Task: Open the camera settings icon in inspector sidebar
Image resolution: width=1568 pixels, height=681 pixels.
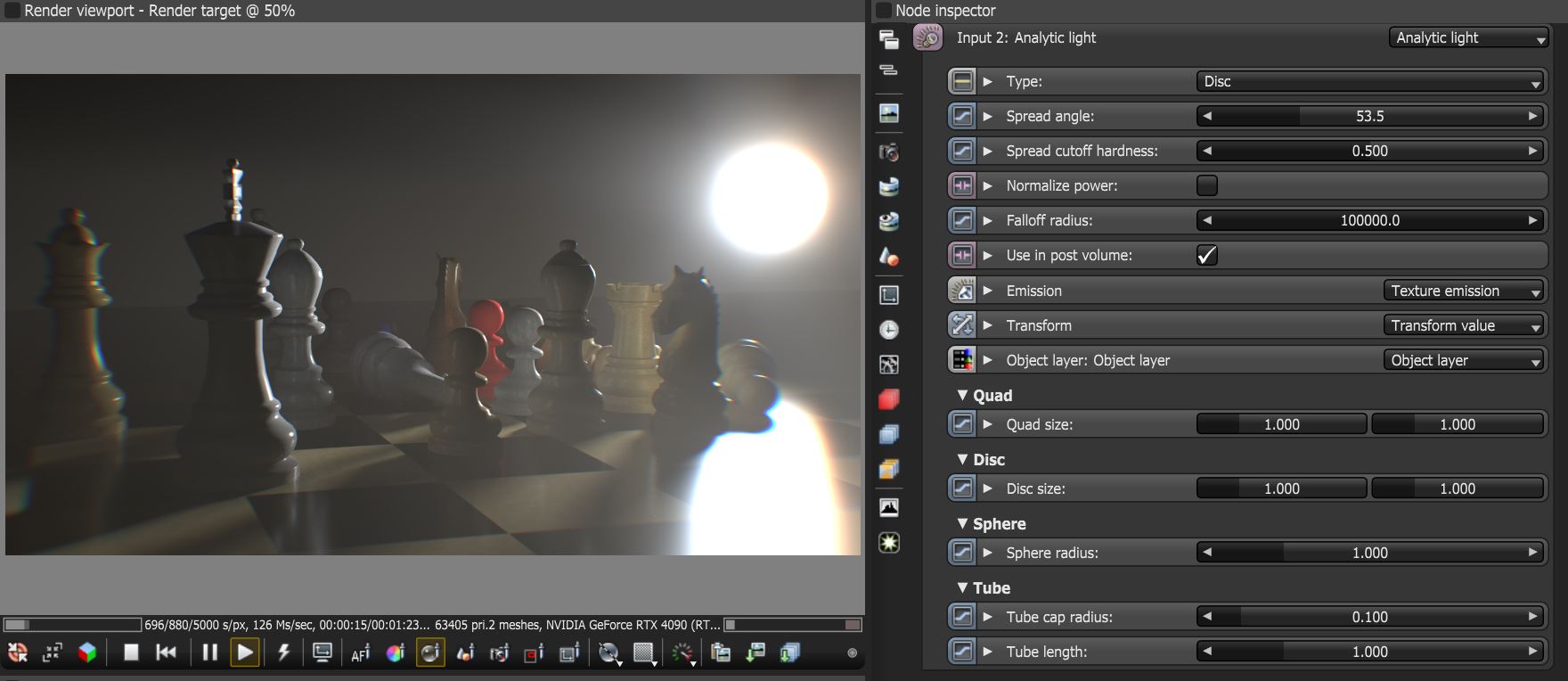Action: [x=888, y=152]
